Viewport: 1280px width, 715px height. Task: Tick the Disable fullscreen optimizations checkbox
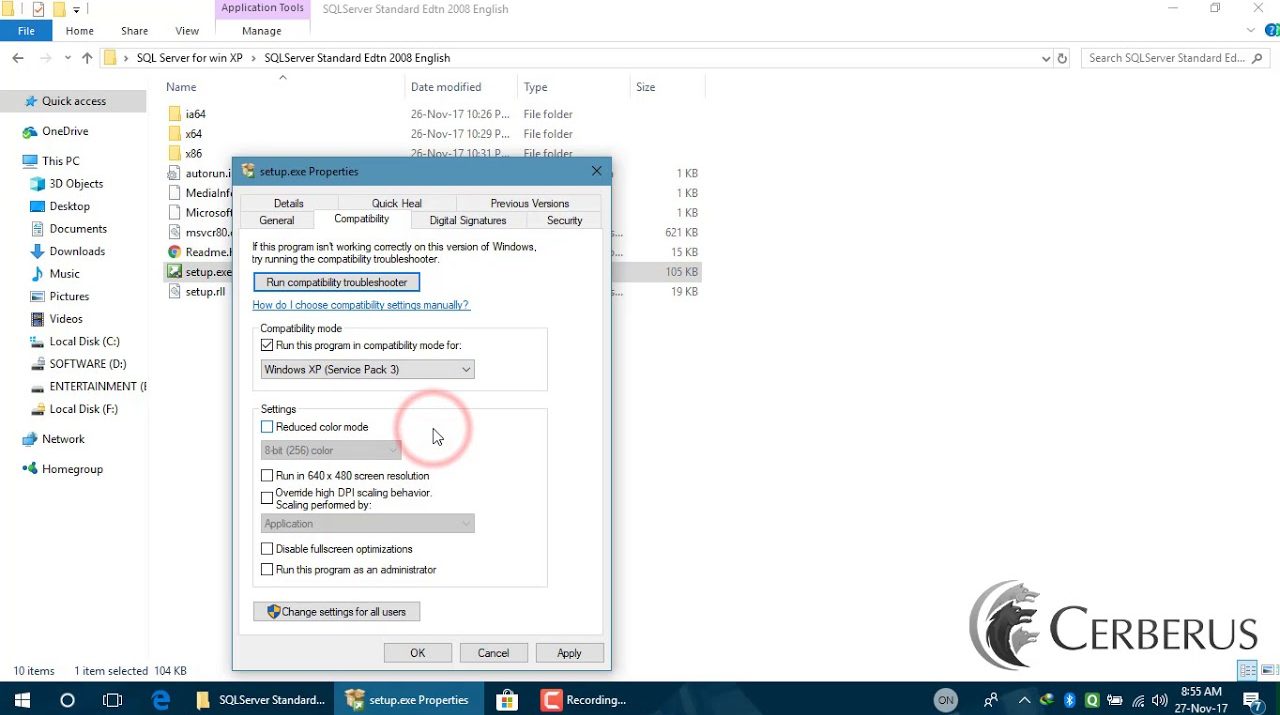click(x=267, y=549)
